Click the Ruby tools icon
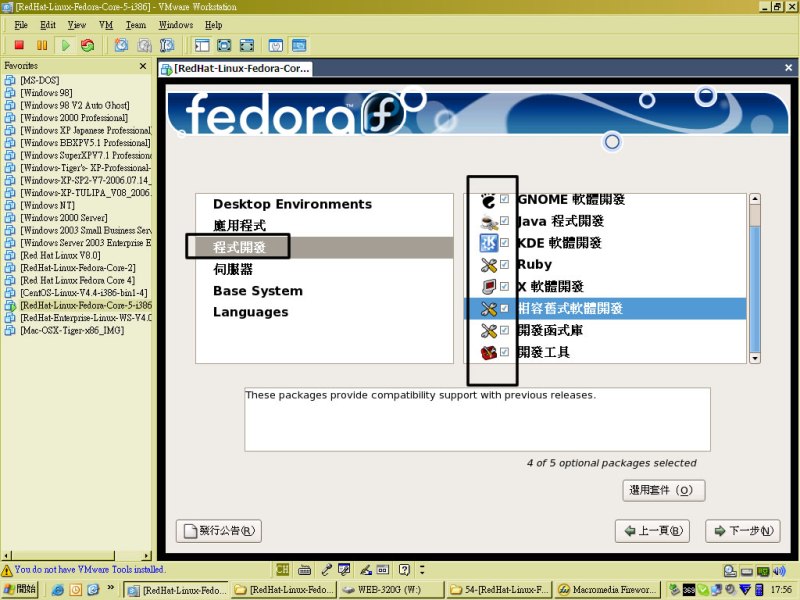 [x=488, y=265]
